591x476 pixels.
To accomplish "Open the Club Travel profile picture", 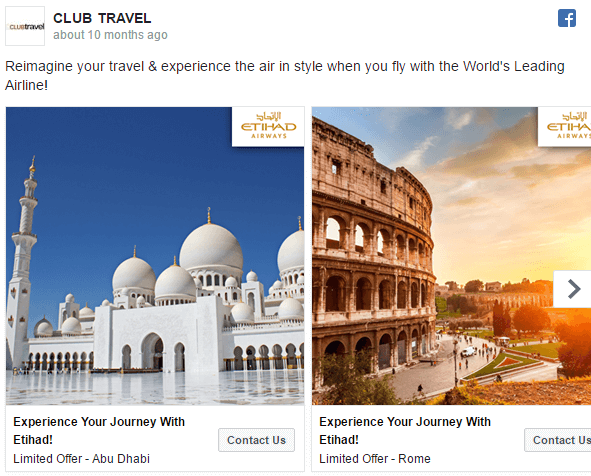I will click(25, 26).
